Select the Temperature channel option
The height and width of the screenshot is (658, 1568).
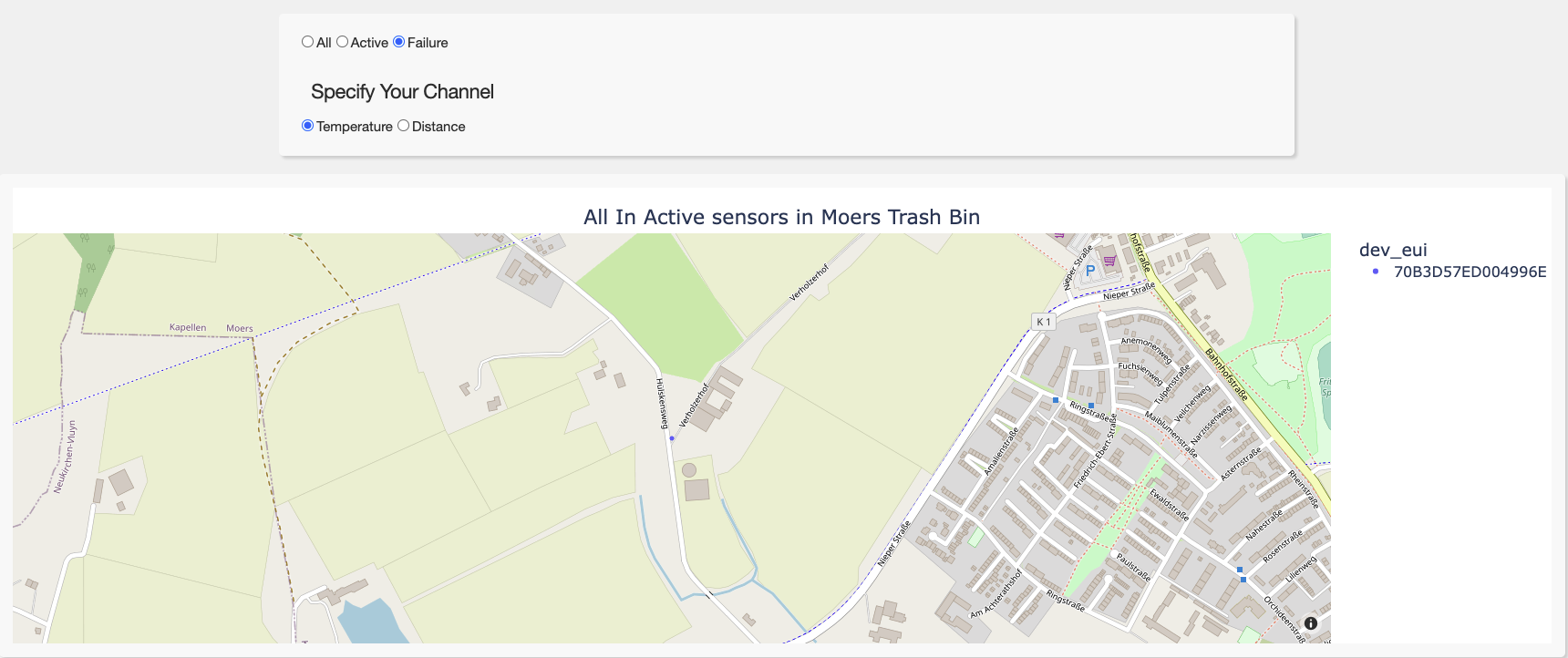(307, 126)
